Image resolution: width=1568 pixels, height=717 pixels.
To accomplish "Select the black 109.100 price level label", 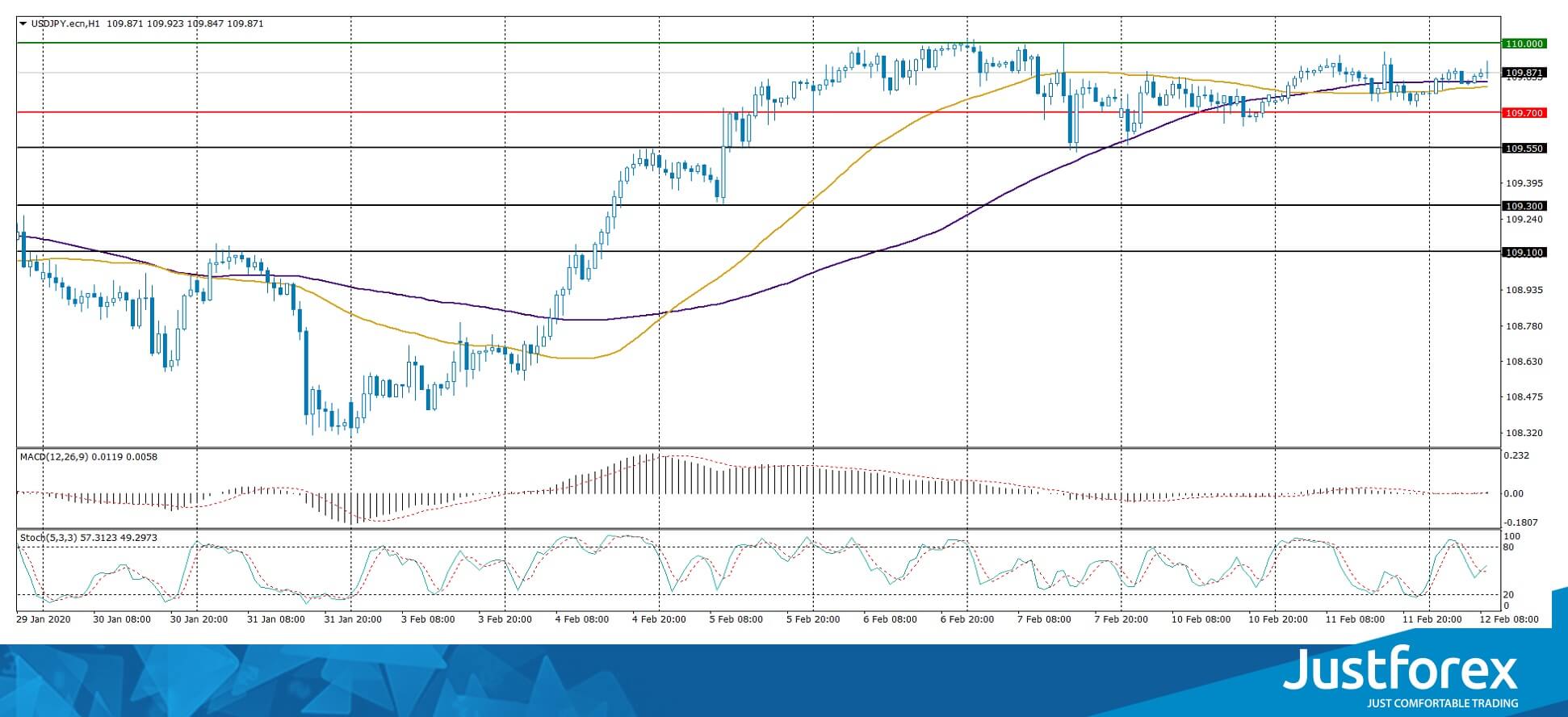I will 1524,253.
